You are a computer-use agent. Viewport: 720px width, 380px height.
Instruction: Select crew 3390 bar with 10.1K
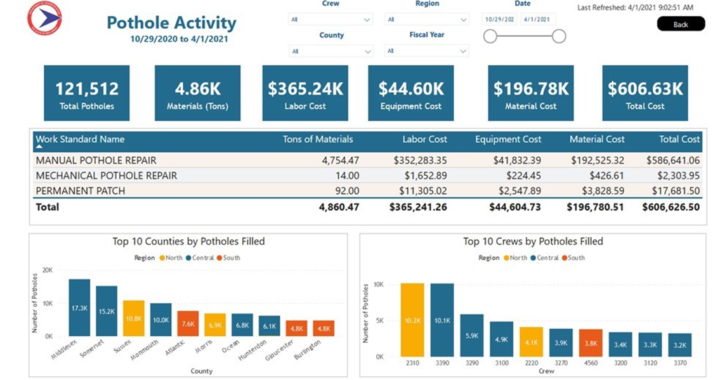[x=442, y=320]
